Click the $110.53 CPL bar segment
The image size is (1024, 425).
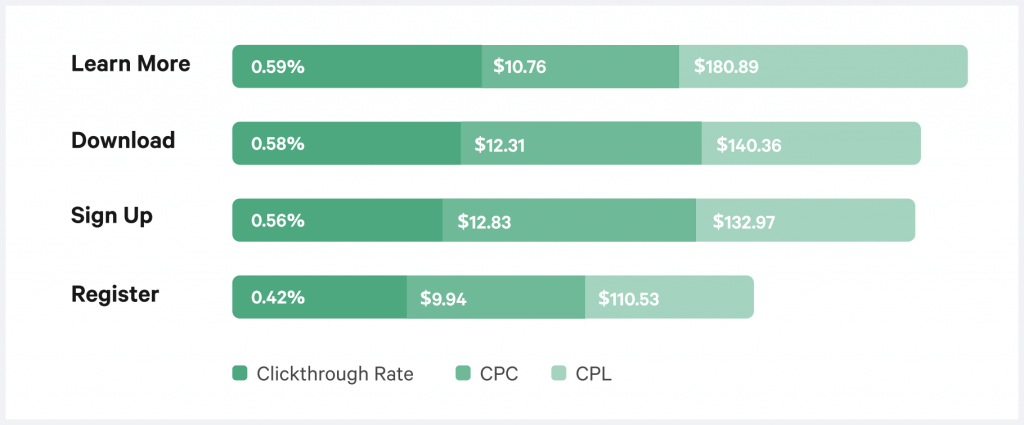668,297
